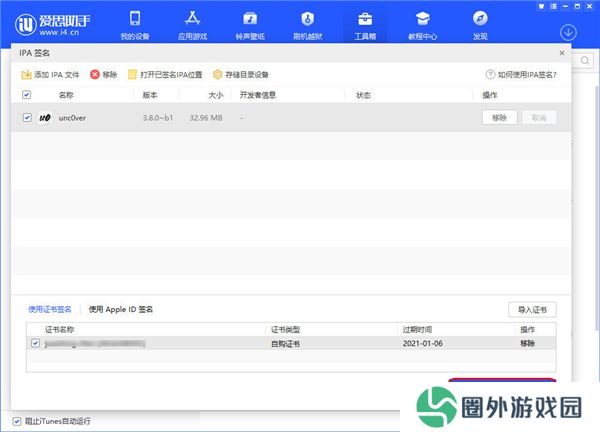This screenshot has height=432, width=600.
Task: Open the 铃声壁纸 ringtones and wallpapers section
Action: [x=250, y=25]
